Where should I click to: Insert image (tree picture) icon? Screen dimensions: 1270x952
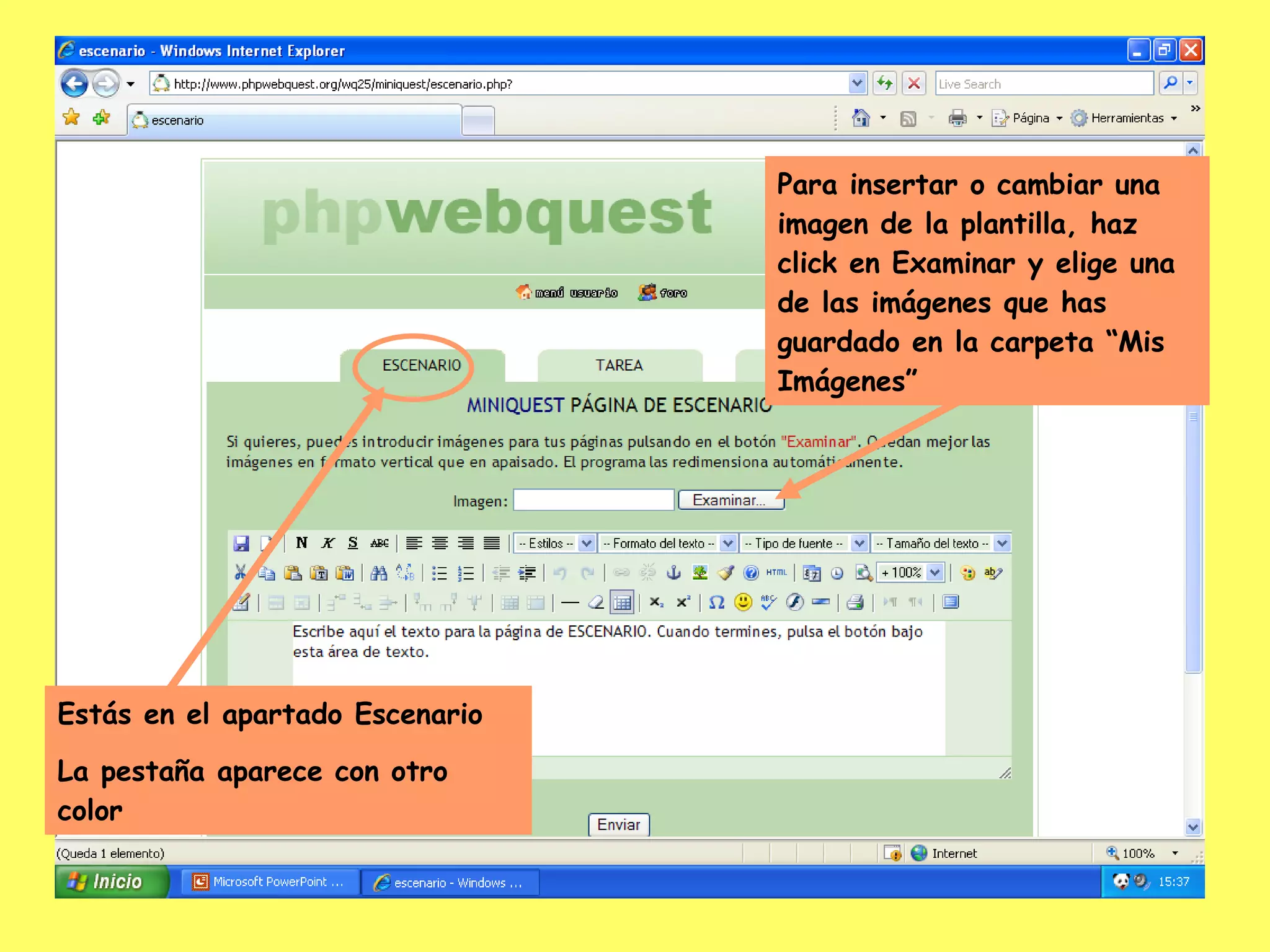point(700,573)
